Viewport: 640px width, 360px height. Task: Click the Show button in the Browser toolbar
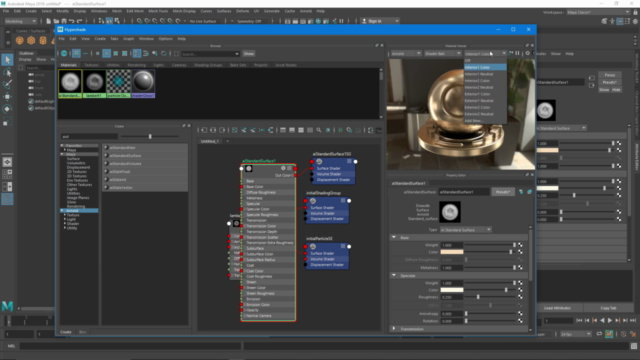pos(249,54)
